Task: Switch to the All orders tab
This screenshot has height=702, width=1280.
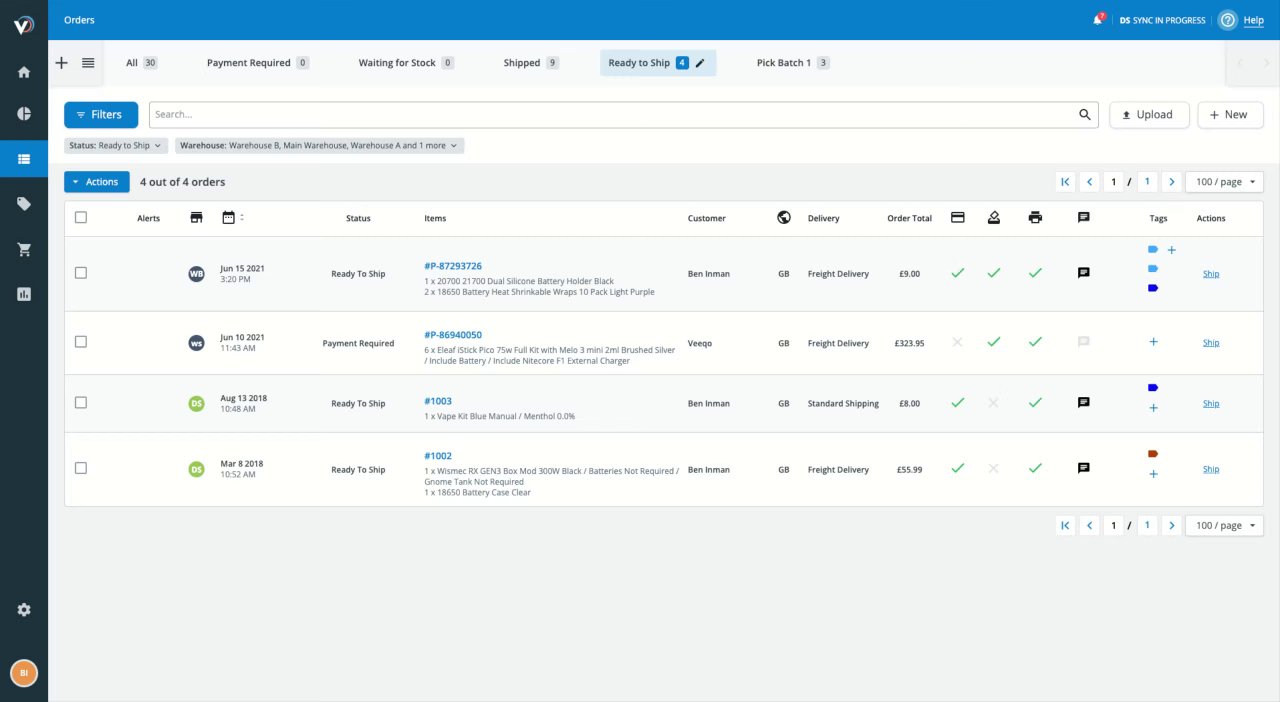Action: click(x=141, y=63)
